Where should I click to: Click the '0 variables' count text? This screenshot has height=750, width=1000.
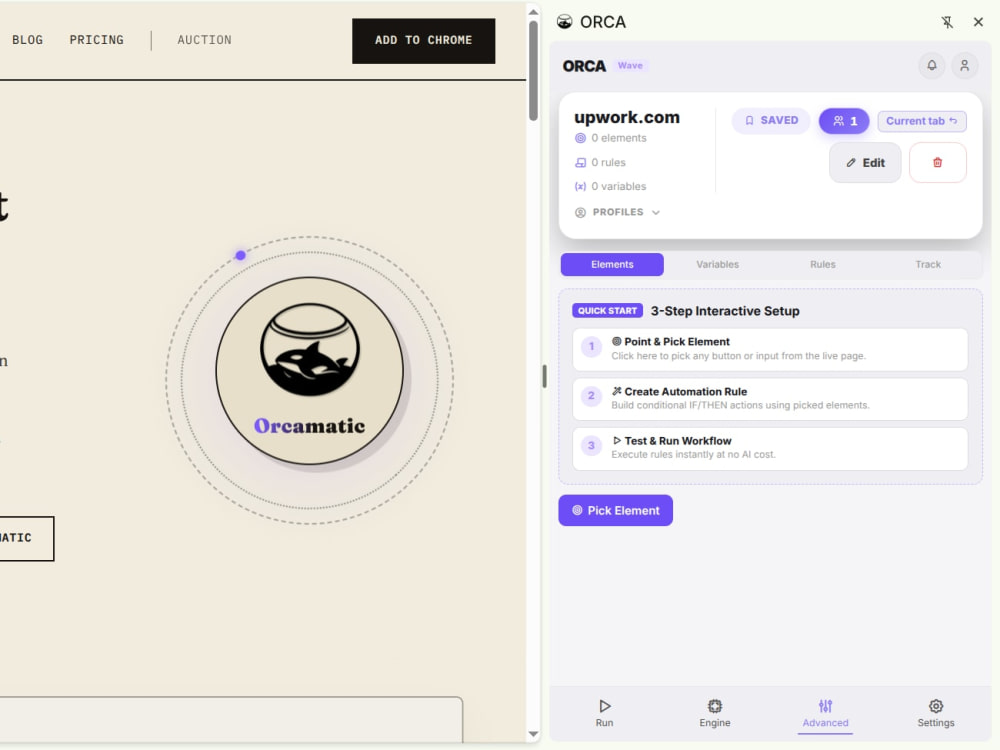coord(618,187)
